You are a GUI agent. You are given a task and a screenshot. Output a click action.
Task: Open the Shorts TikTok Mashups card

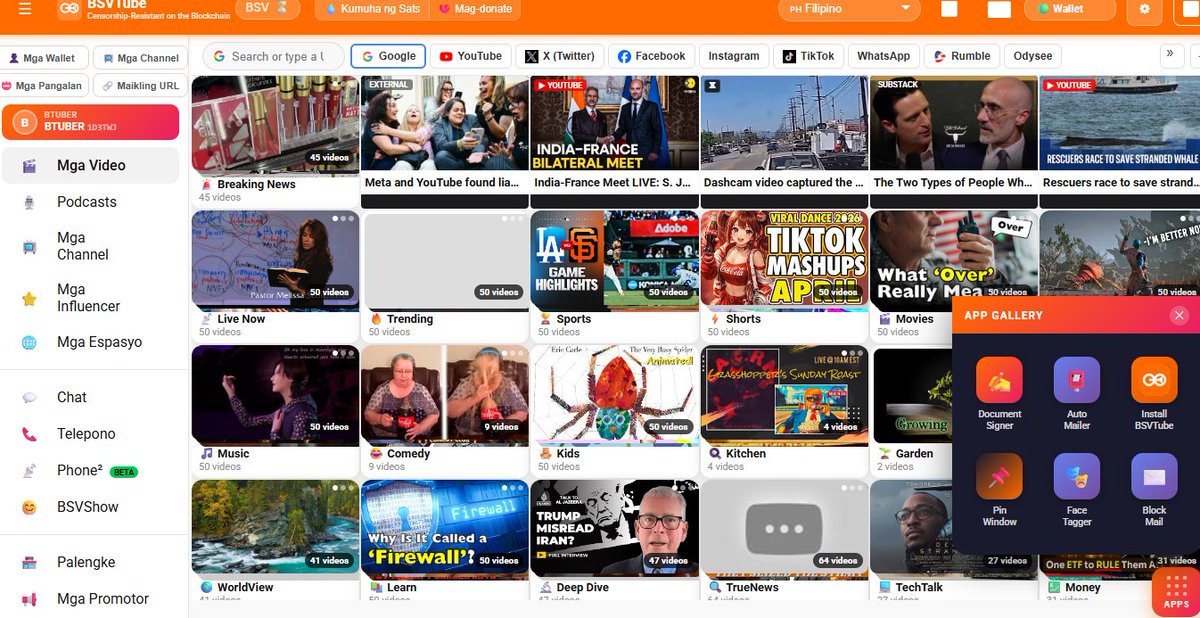[x=783, y=275]
